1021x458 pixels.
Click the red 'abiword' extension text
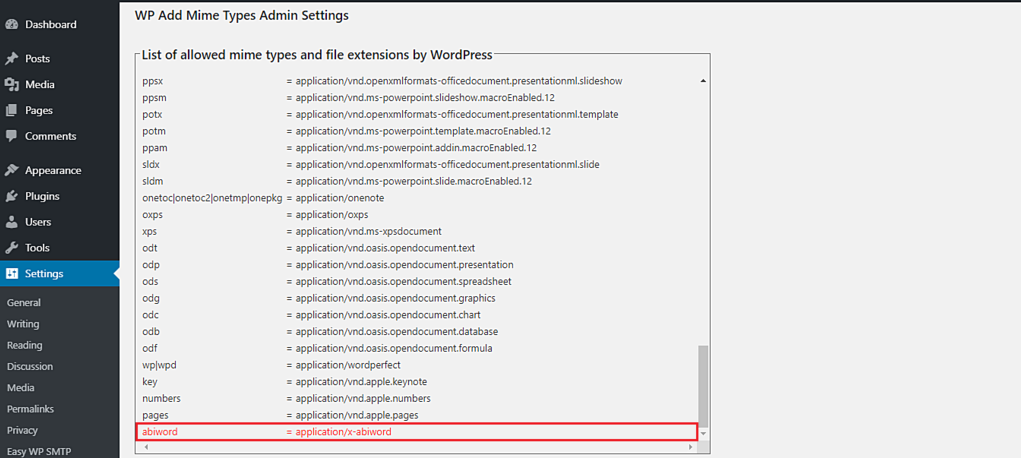(x=160, y=432)
